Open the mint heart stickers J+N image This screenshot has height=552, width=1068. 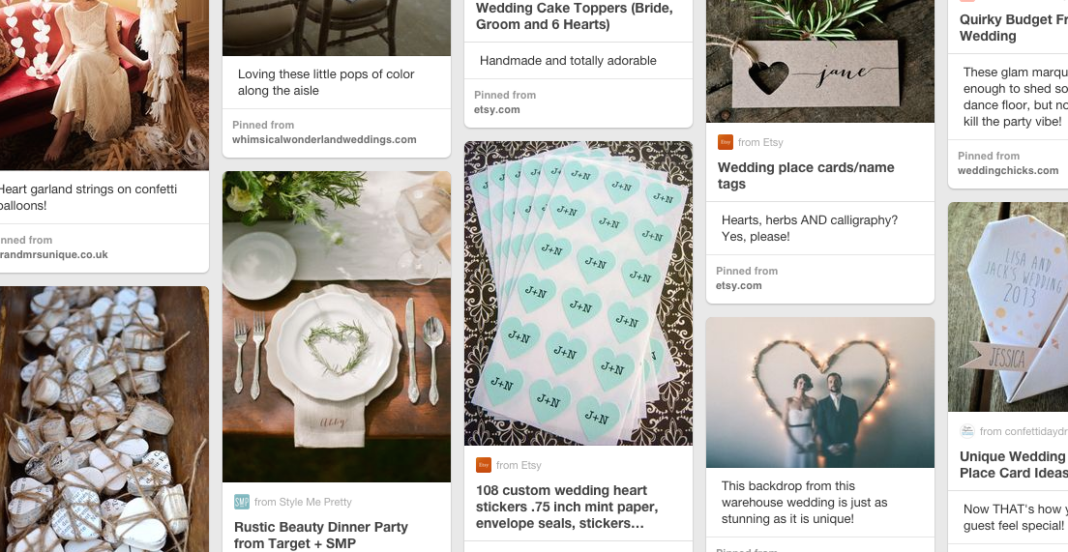pyautogui.click(x=578, y=293)
